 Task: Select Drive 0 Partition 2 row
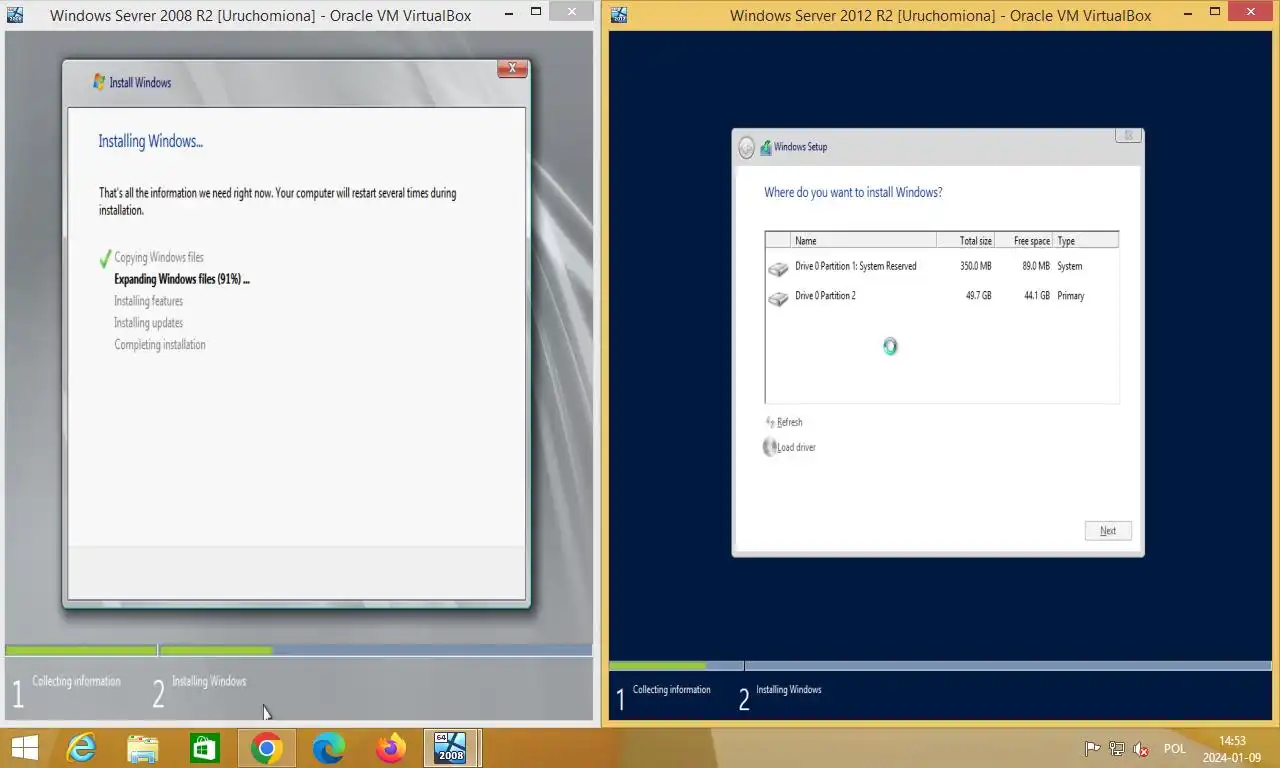[941, 296]
